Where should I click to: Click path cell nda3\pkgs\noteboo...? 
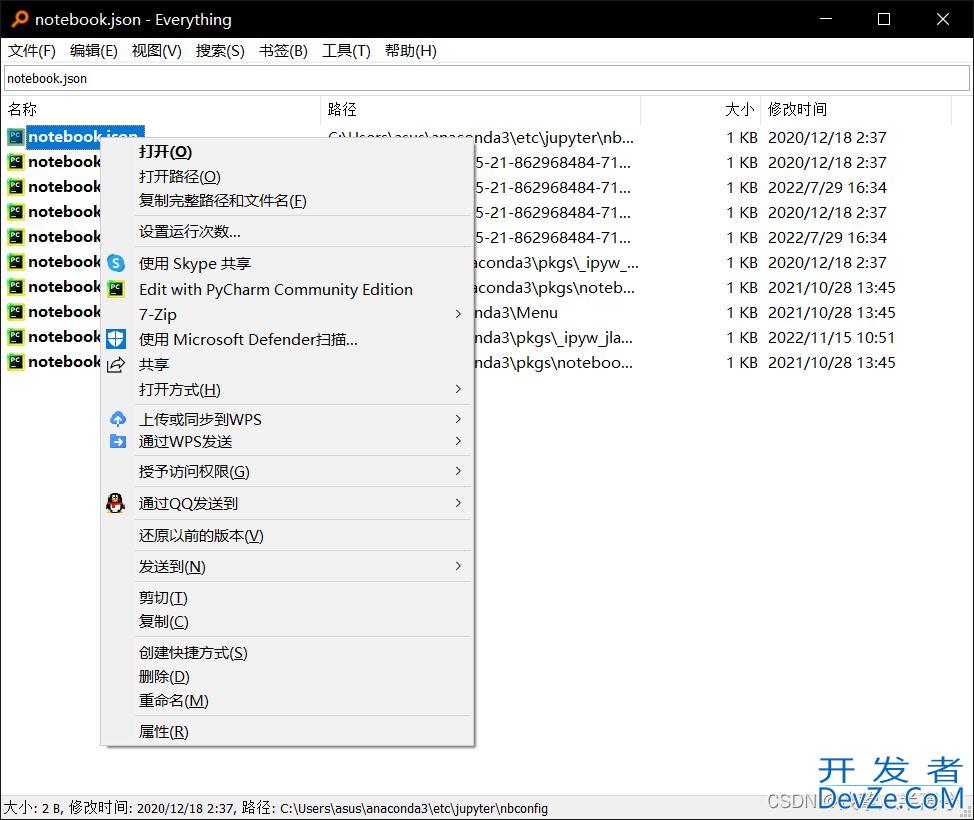tap(553, 363)
